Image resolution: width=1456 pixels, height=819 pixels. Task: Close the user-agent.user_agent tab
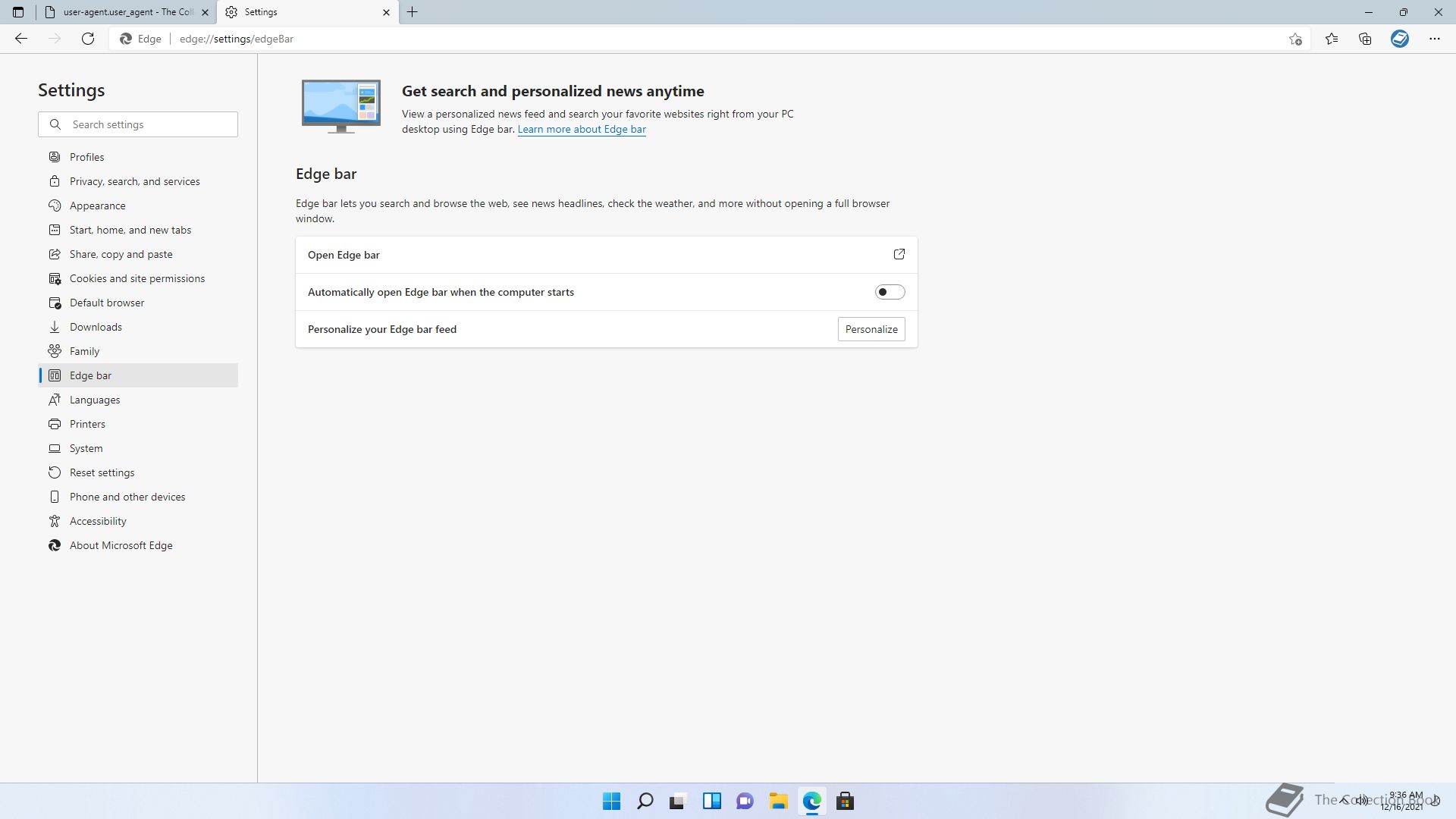(205, 12)
